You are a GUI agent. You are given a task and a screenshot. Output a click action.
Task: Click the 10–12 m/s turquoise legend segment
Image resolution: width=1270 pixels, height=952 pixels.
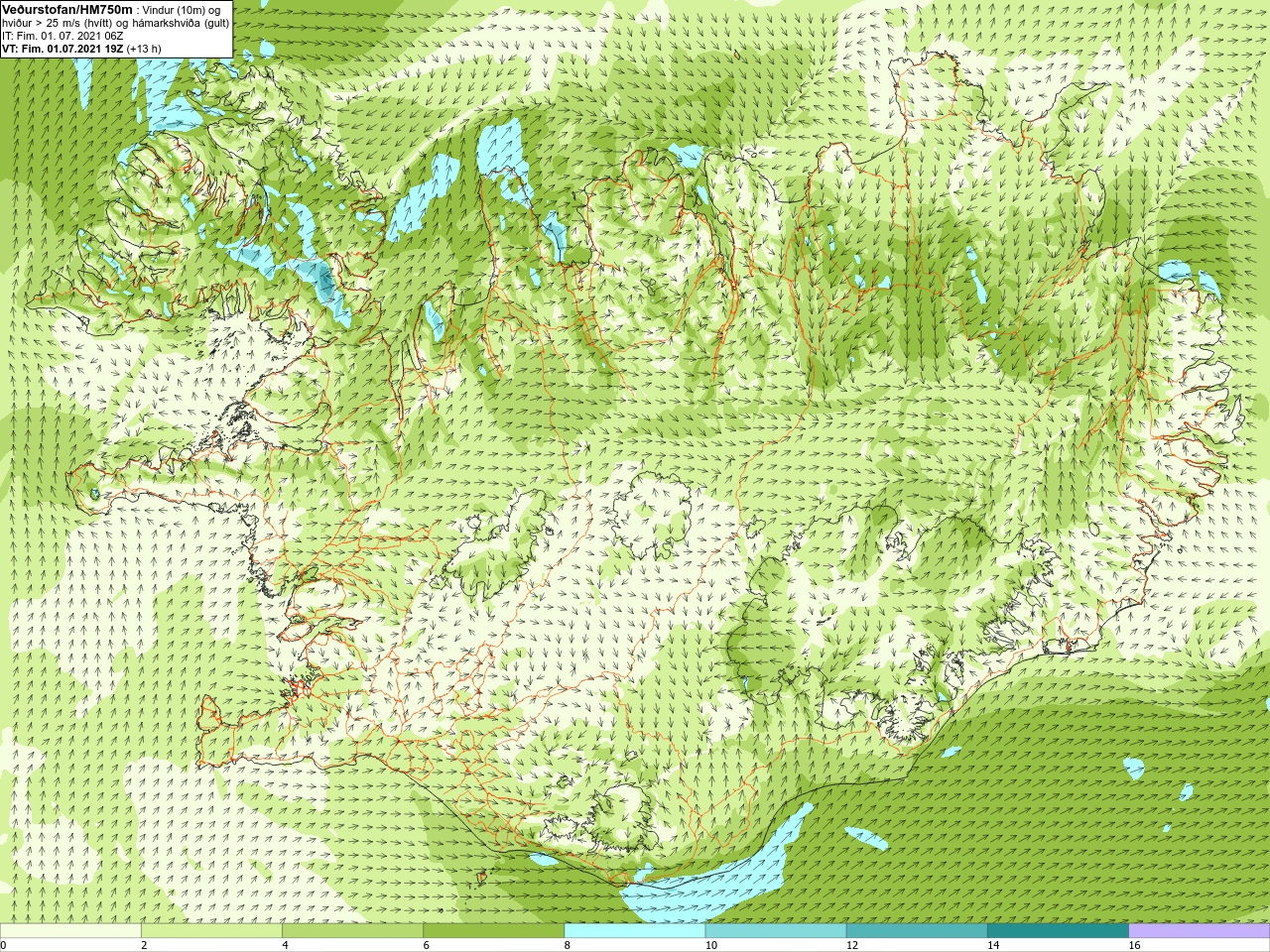tap(776, 931)
